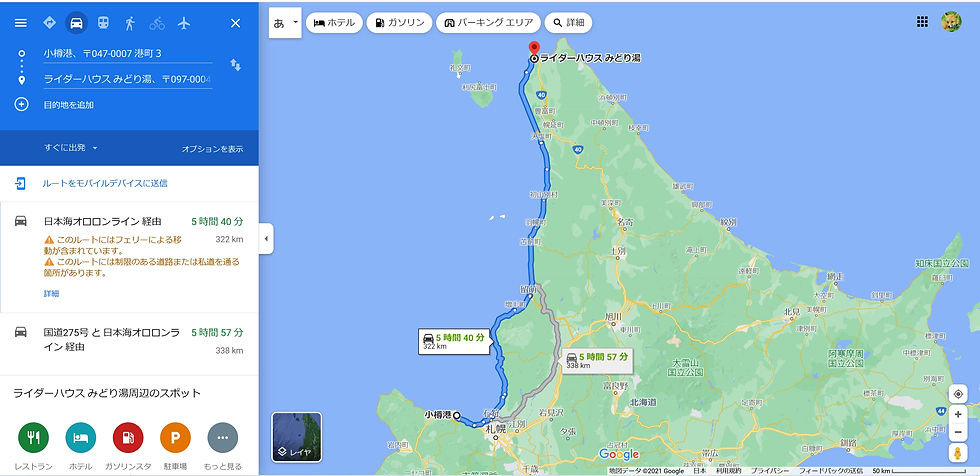Viewport: 980px width, 476px height.
Task: Zoom out on the map
Action: tap(958, 432)
